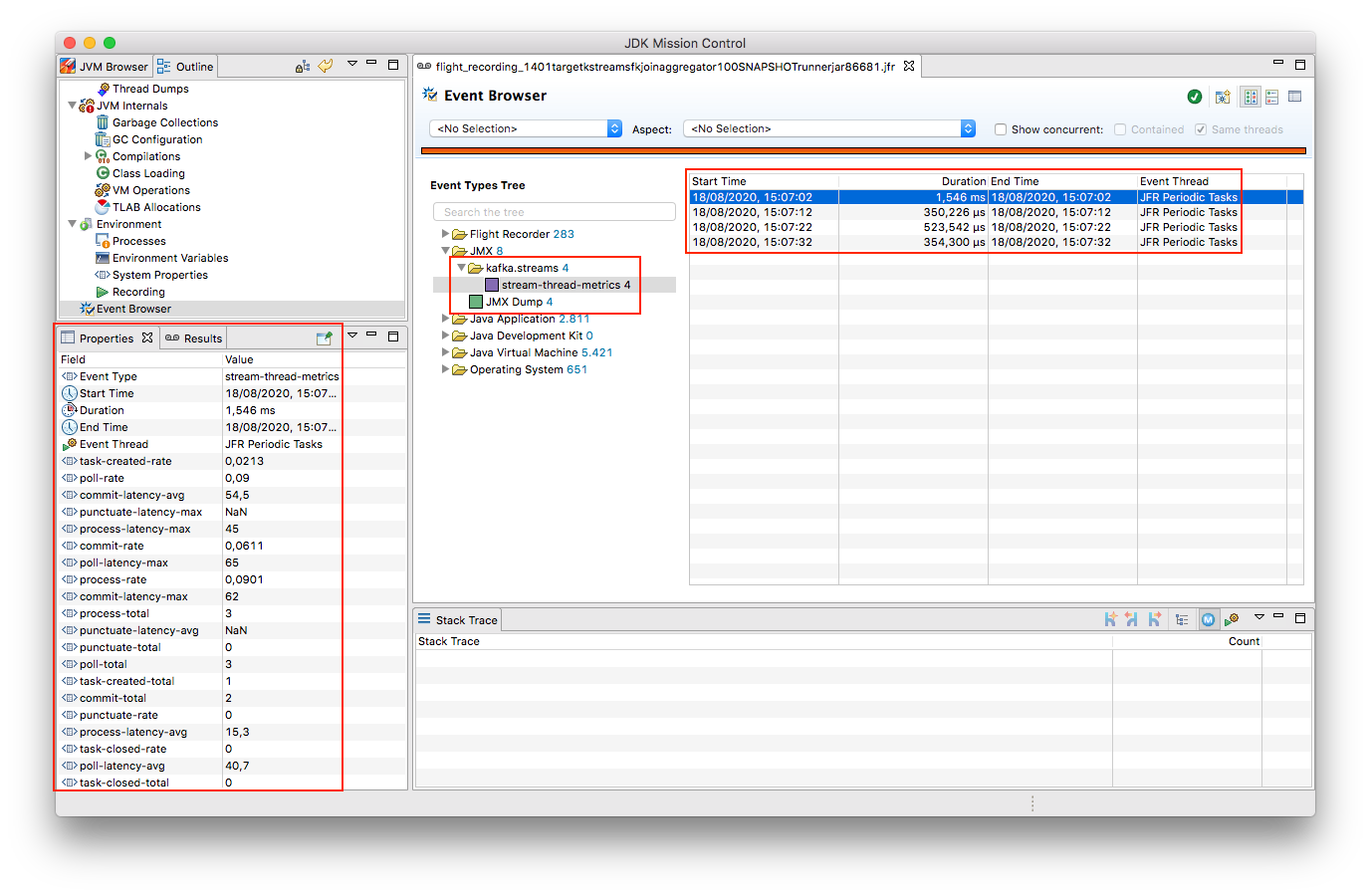Screen dimensions: 1371x896
Task: Toggle the Show concurrent checkbox
Action: (1001, 129)
